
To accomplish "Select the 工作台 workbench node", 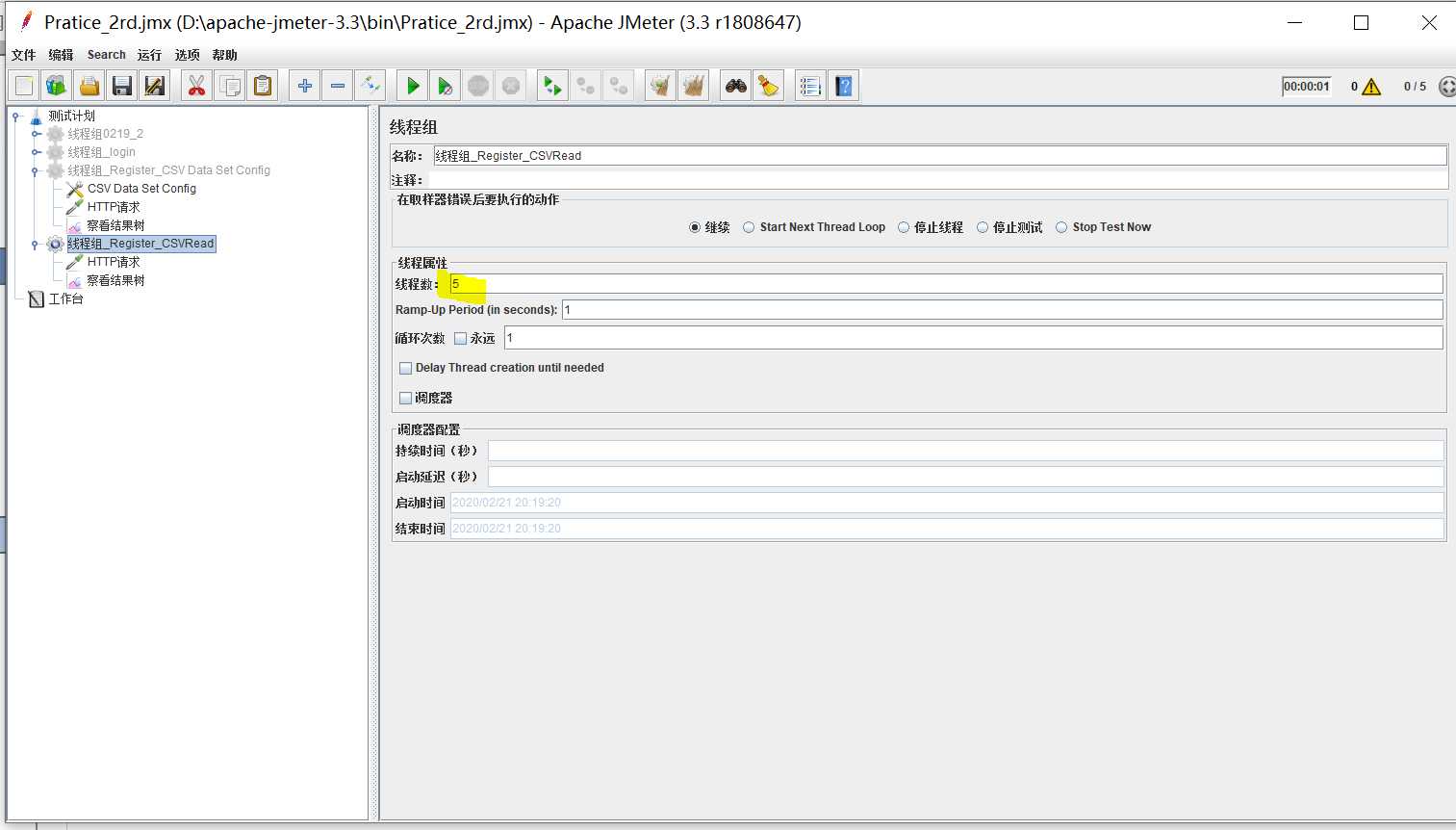I will [65, 298].
